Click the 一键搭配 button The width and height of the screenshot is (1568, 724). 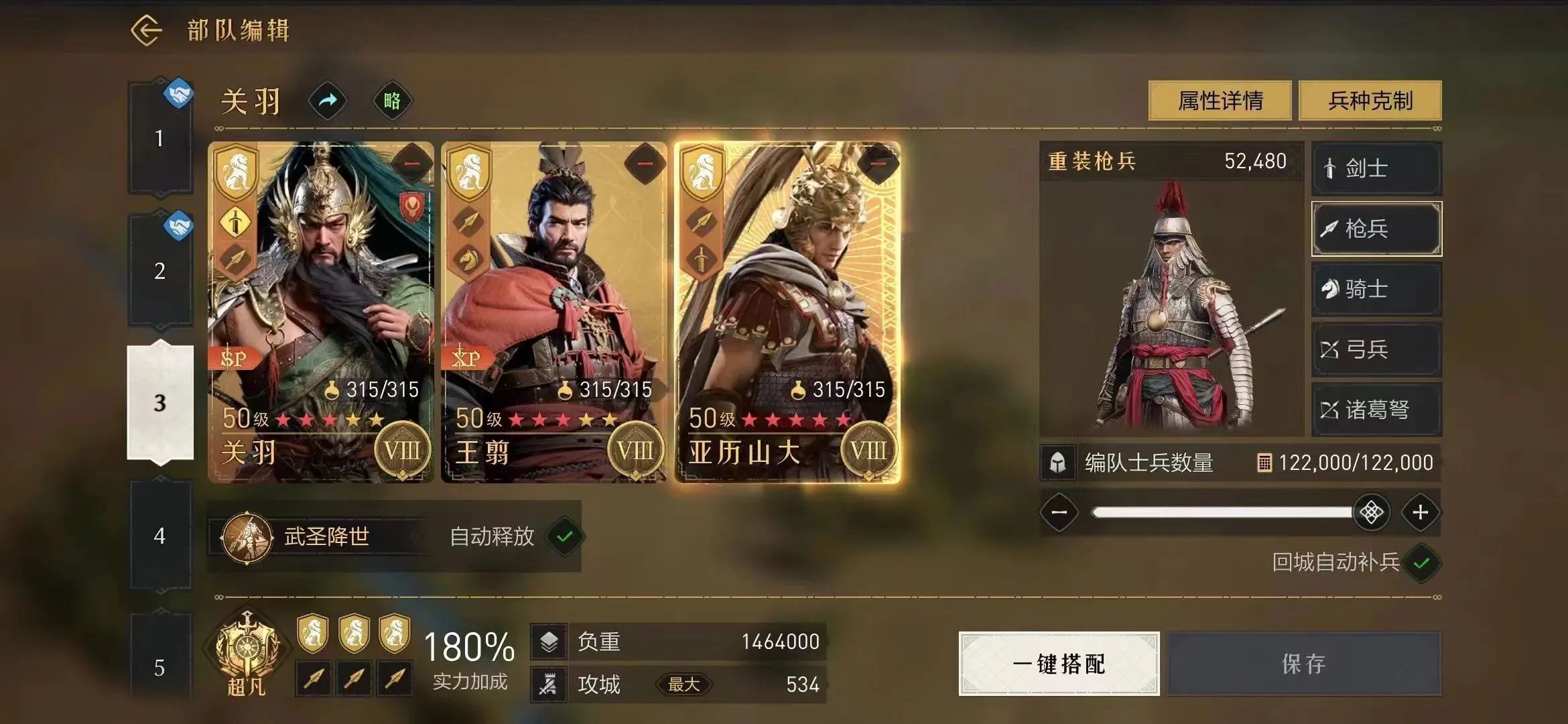[1059, 664]
